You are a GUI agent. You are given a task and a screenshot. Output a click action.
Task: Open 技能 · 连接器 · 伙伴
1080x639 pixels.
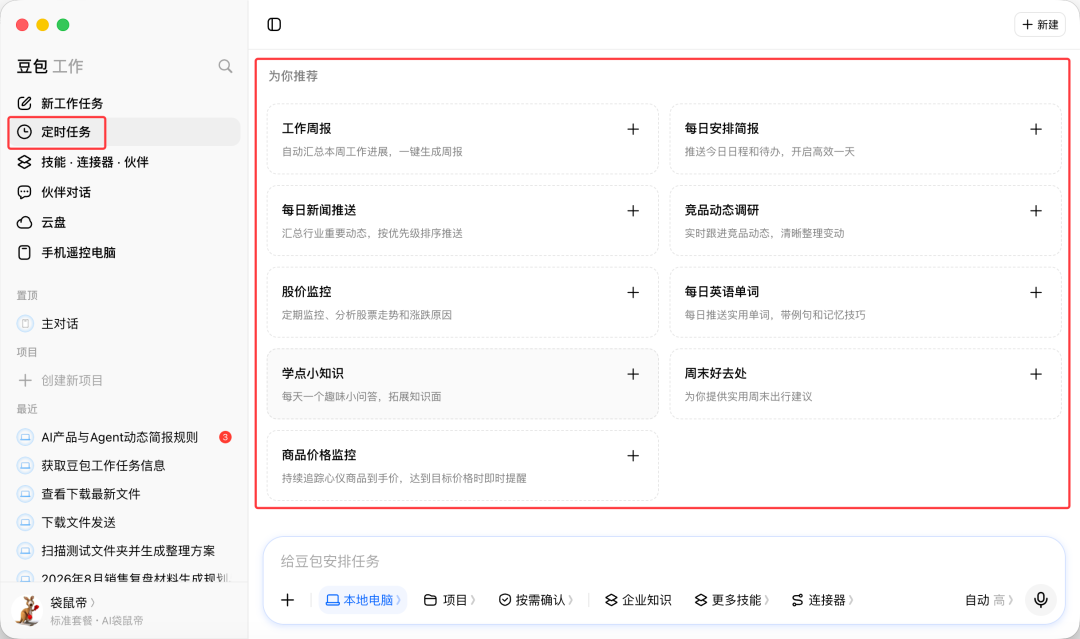[x=124, y=162]
